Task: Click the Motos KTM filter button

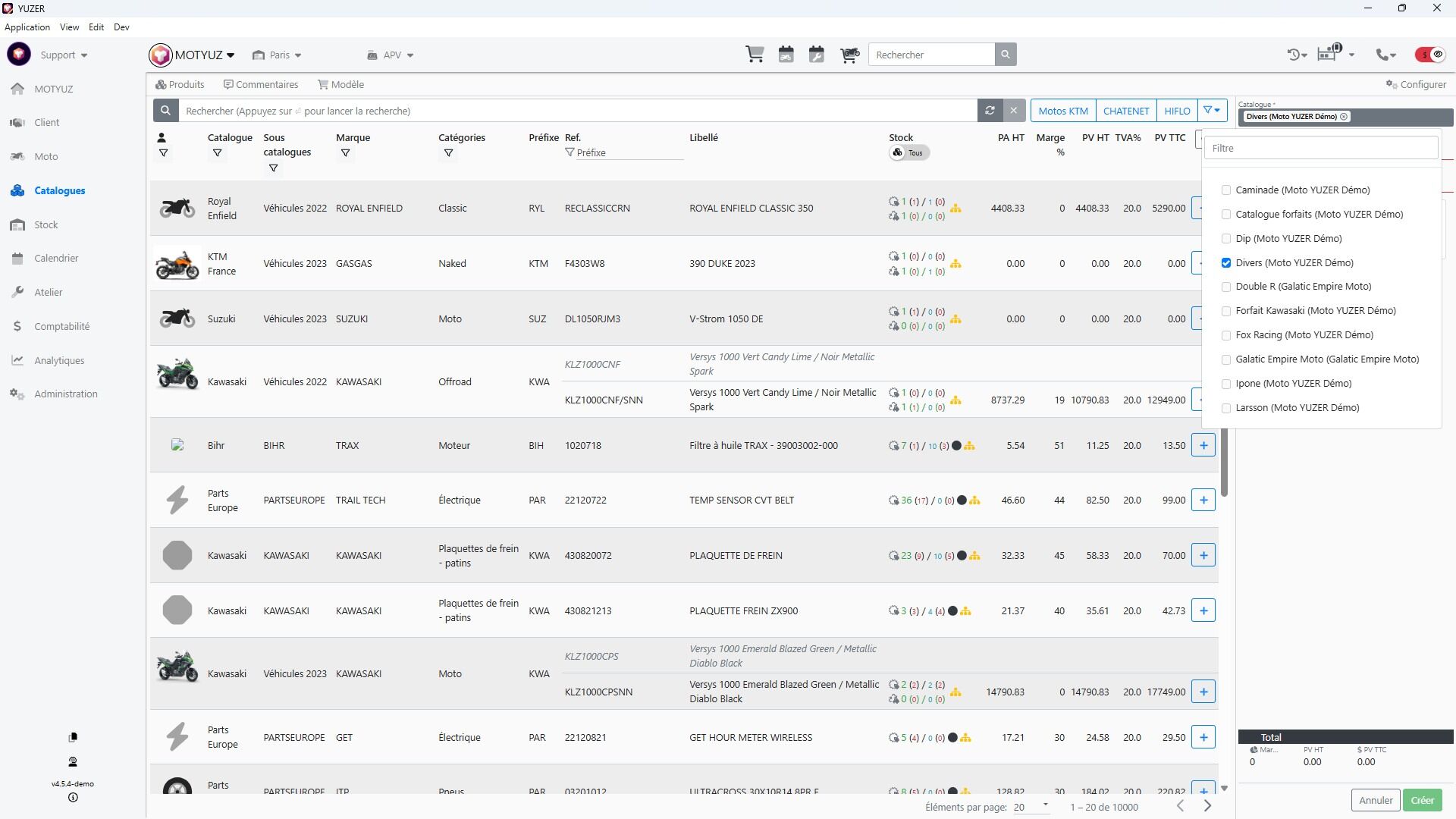Action: click(x=1062, y=111)
